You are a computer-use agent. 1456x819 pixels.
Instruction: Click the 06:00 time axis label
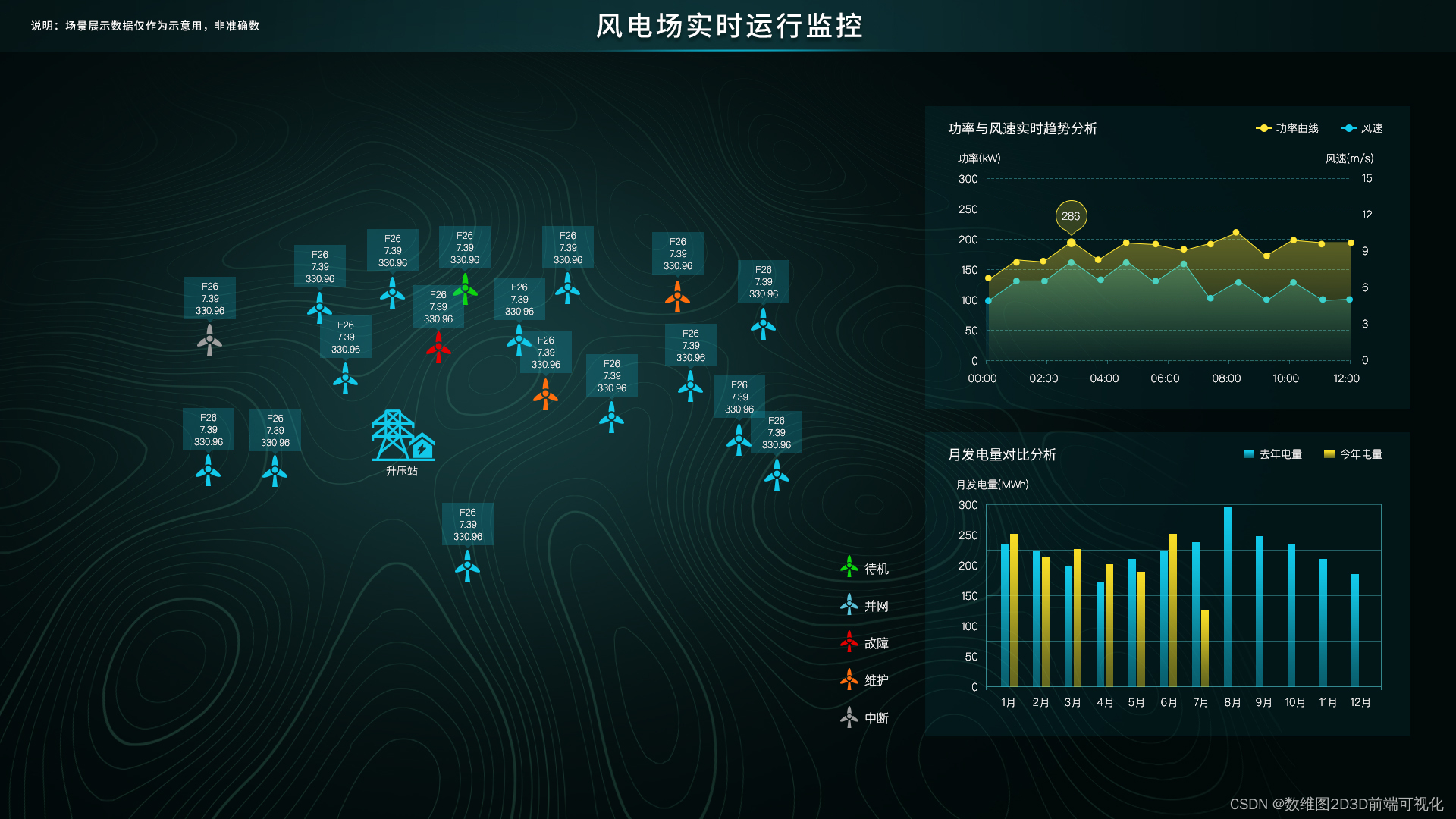click(x=1165, y=378)
